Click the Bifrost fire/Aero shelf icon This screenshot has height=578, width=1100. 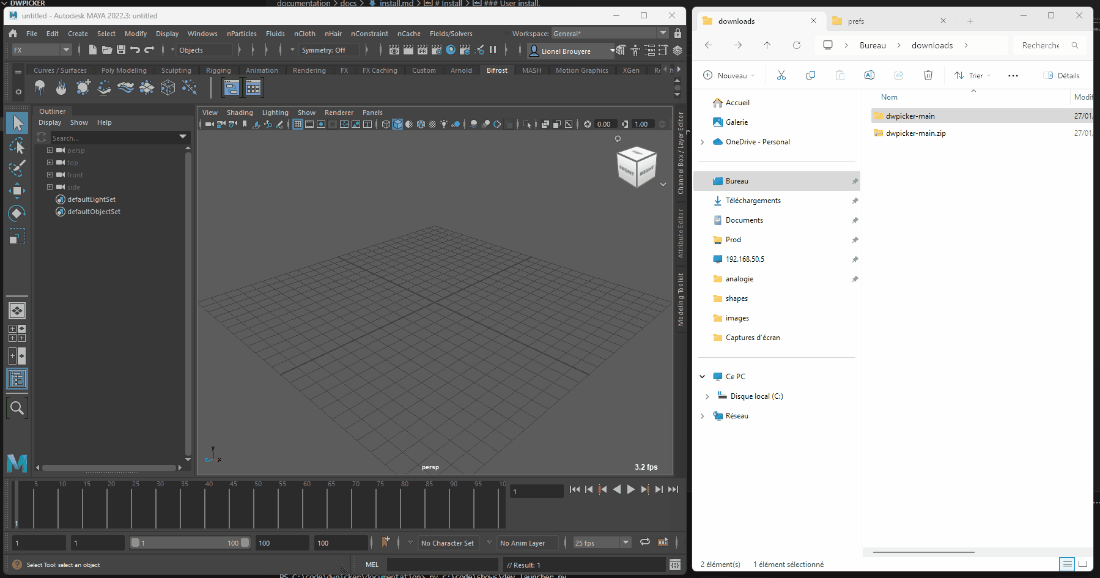[x=62, y=87]
